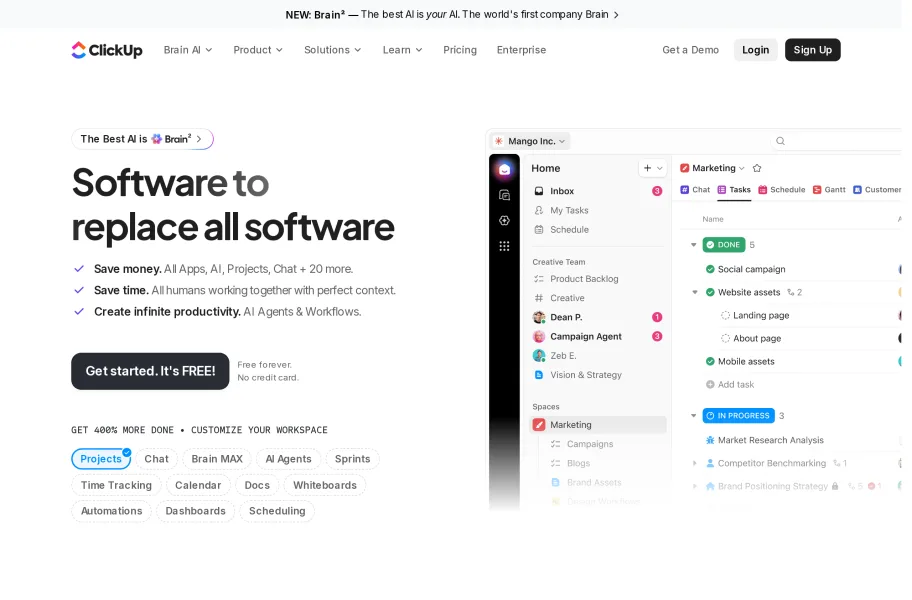The height and width of the screenshot is (600, 912).
Task: Click the Sign Up button
Action: [x=813, y=50]
